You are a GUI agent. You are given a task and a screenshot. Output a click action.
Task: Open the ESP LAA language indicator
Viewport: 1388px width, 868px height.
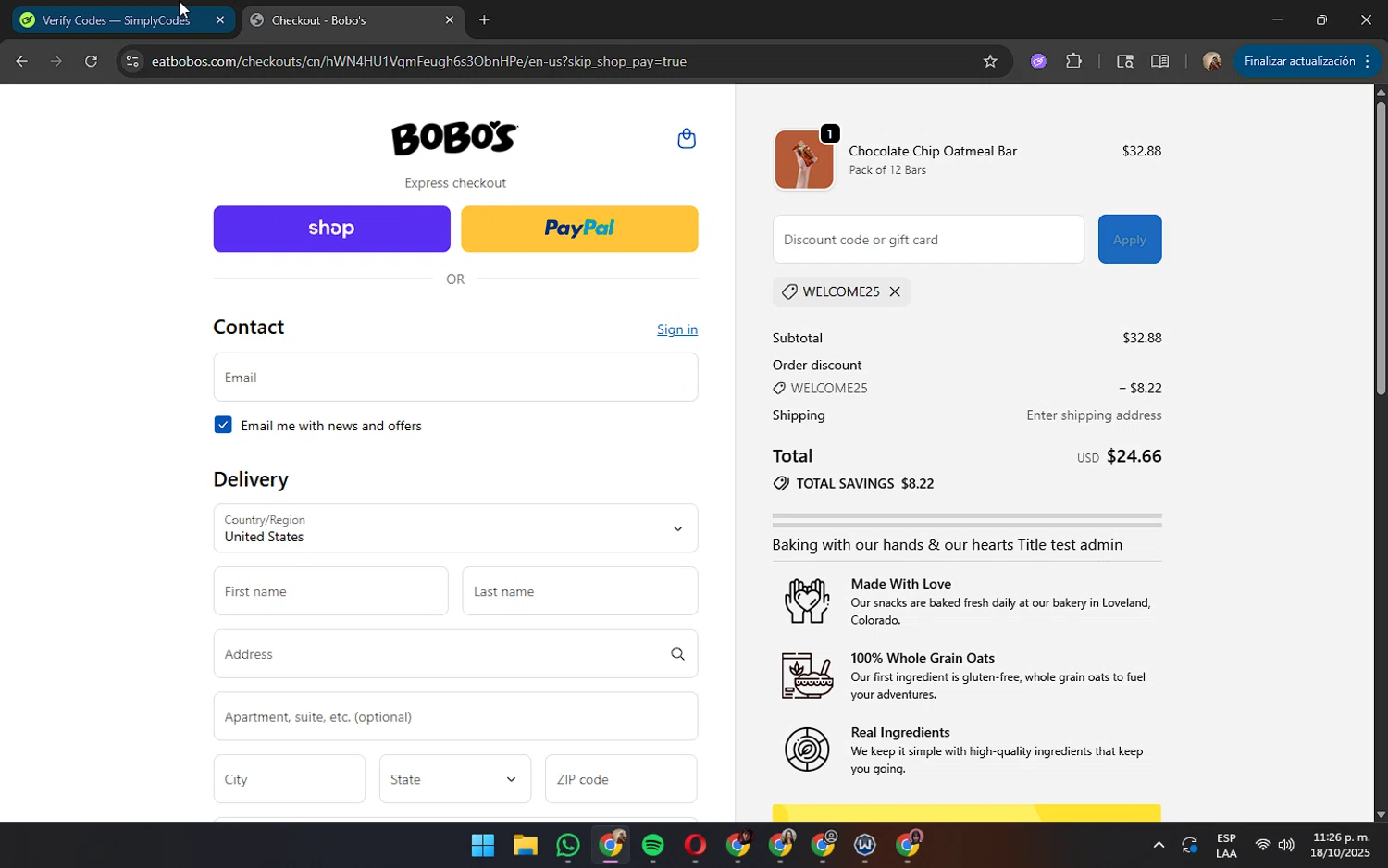(1226, 845)
